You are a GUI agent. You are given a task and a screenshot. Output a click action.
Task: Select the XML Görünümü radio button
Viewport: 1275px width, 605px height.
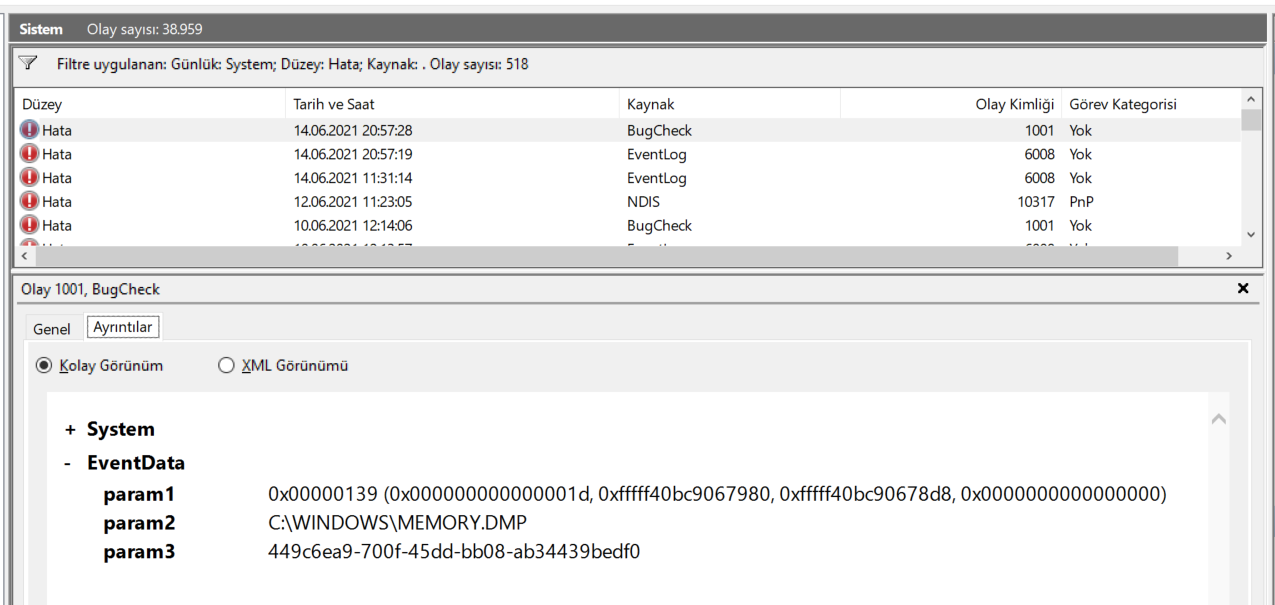point(226,365)
